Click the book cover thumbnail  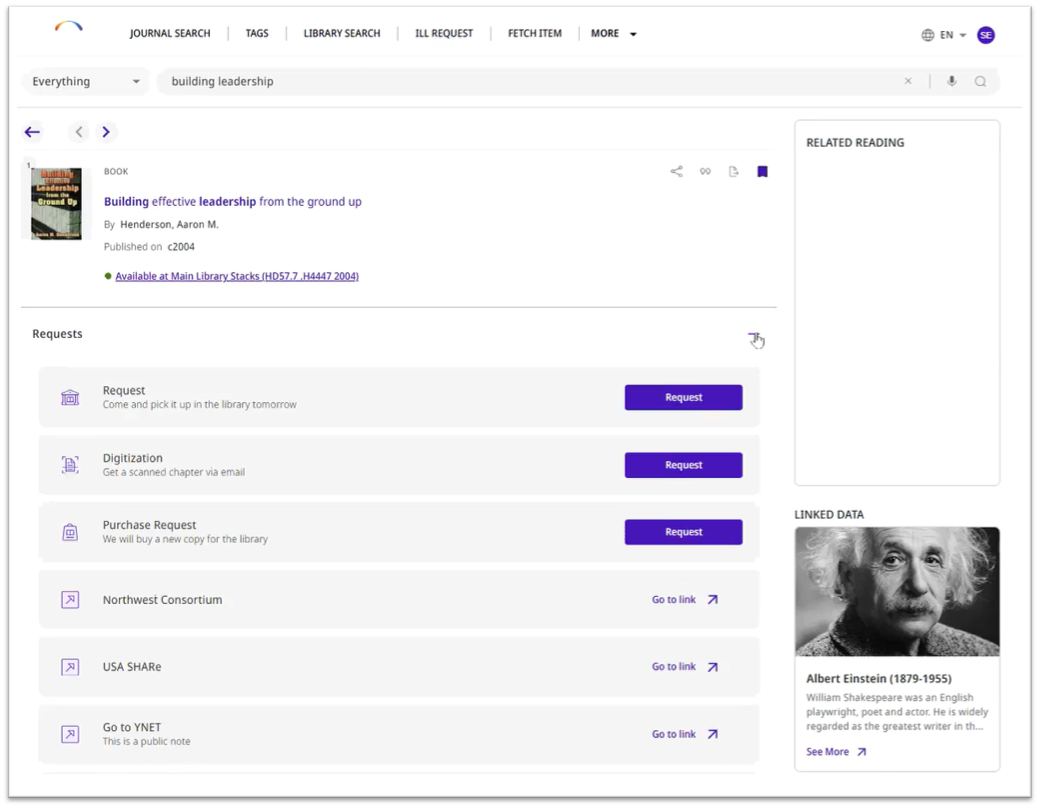56,203
